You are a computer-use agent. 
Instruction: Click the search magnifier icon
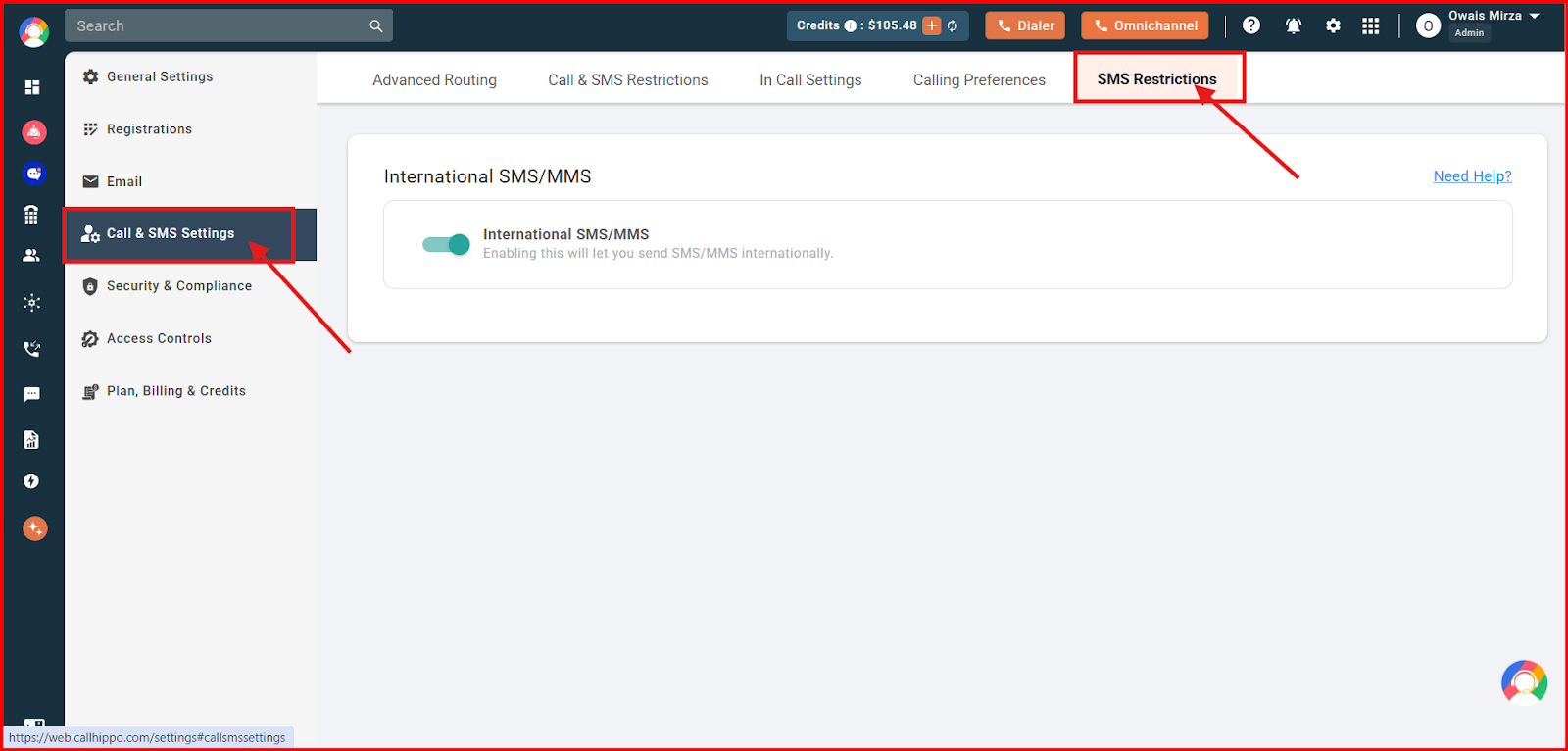click(x=376, y=26)
